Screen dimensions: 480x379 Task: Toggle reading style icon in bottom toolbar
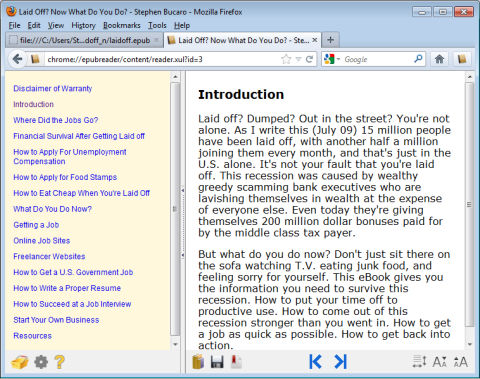click(419, 362)
